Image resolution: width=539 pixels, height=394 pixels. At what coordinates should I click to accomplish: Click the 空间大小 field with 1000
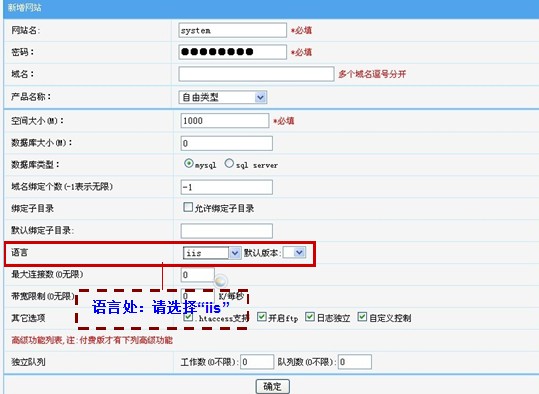225,121
